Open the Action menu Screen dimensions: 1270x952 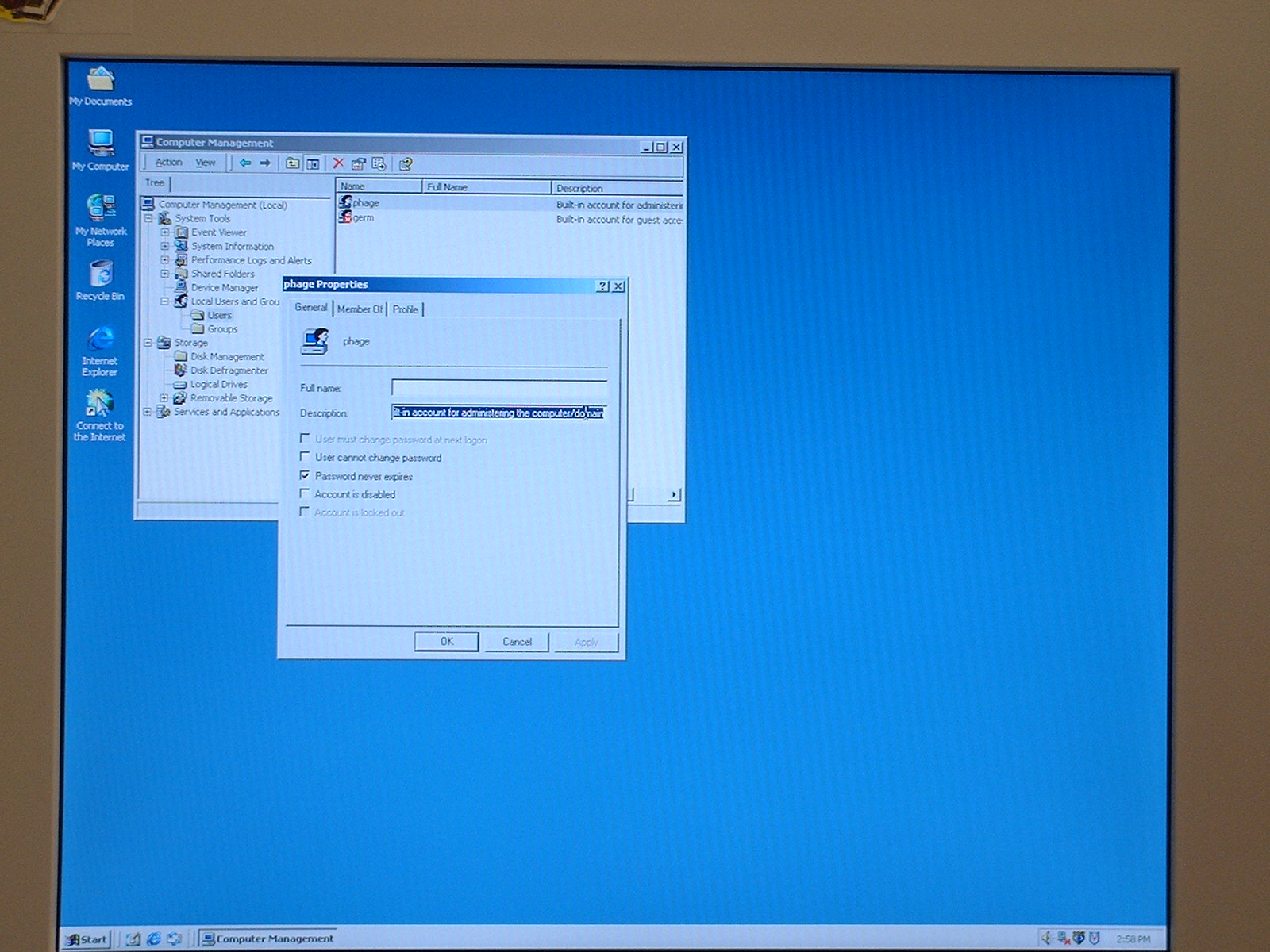click(168, 163)
